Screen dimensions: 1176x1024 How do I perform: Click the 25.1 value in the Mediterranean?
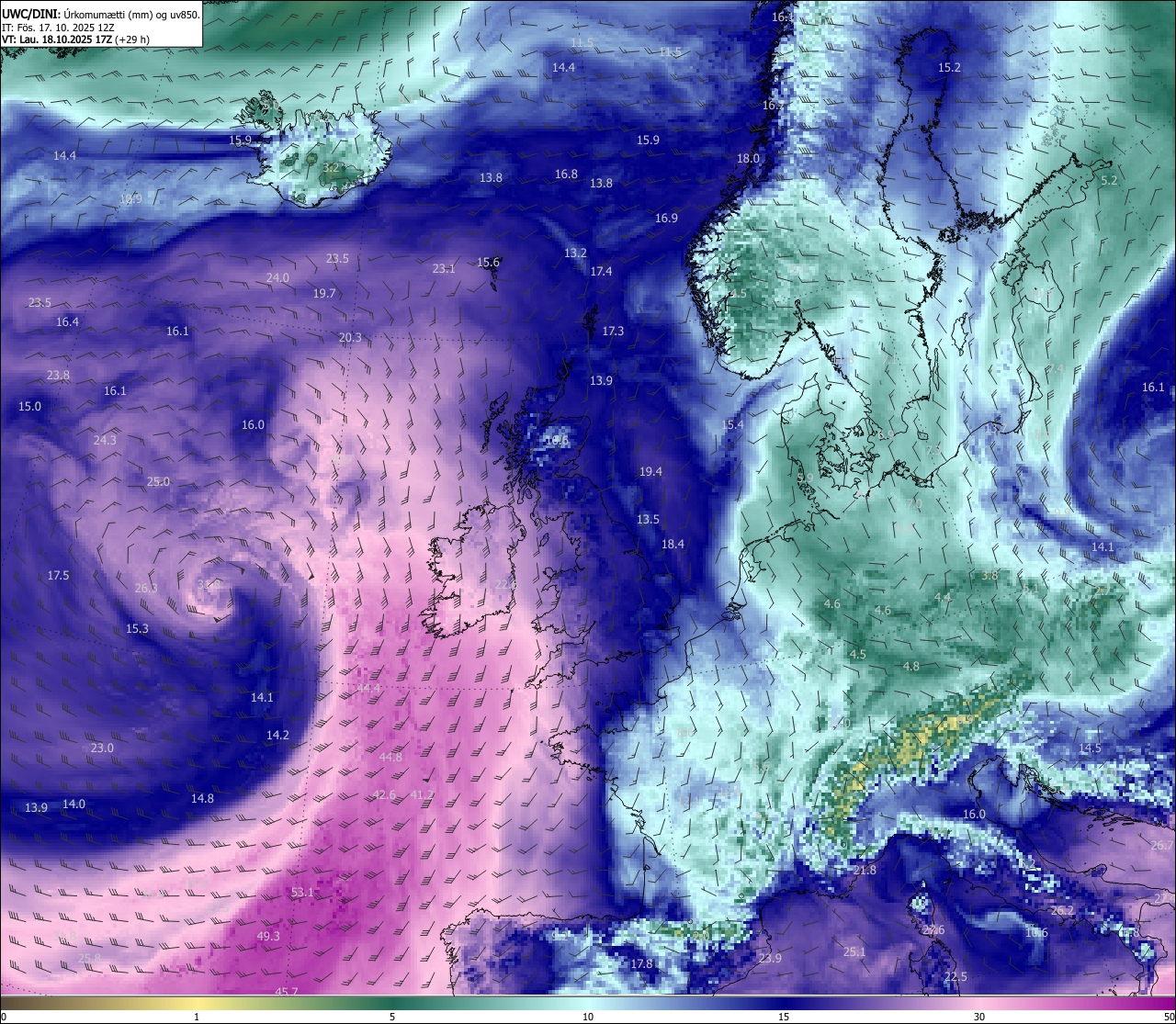click(854, 951)
